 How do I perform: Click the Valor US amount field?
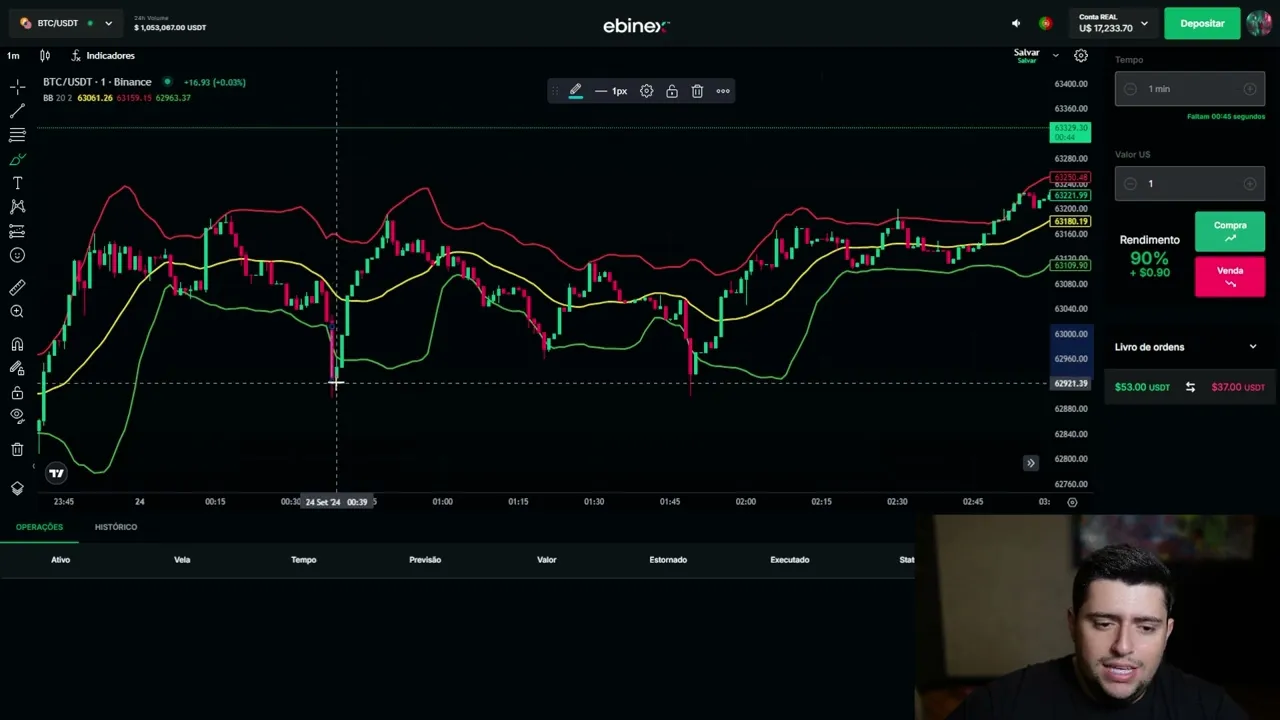[x=1190, y=184]
